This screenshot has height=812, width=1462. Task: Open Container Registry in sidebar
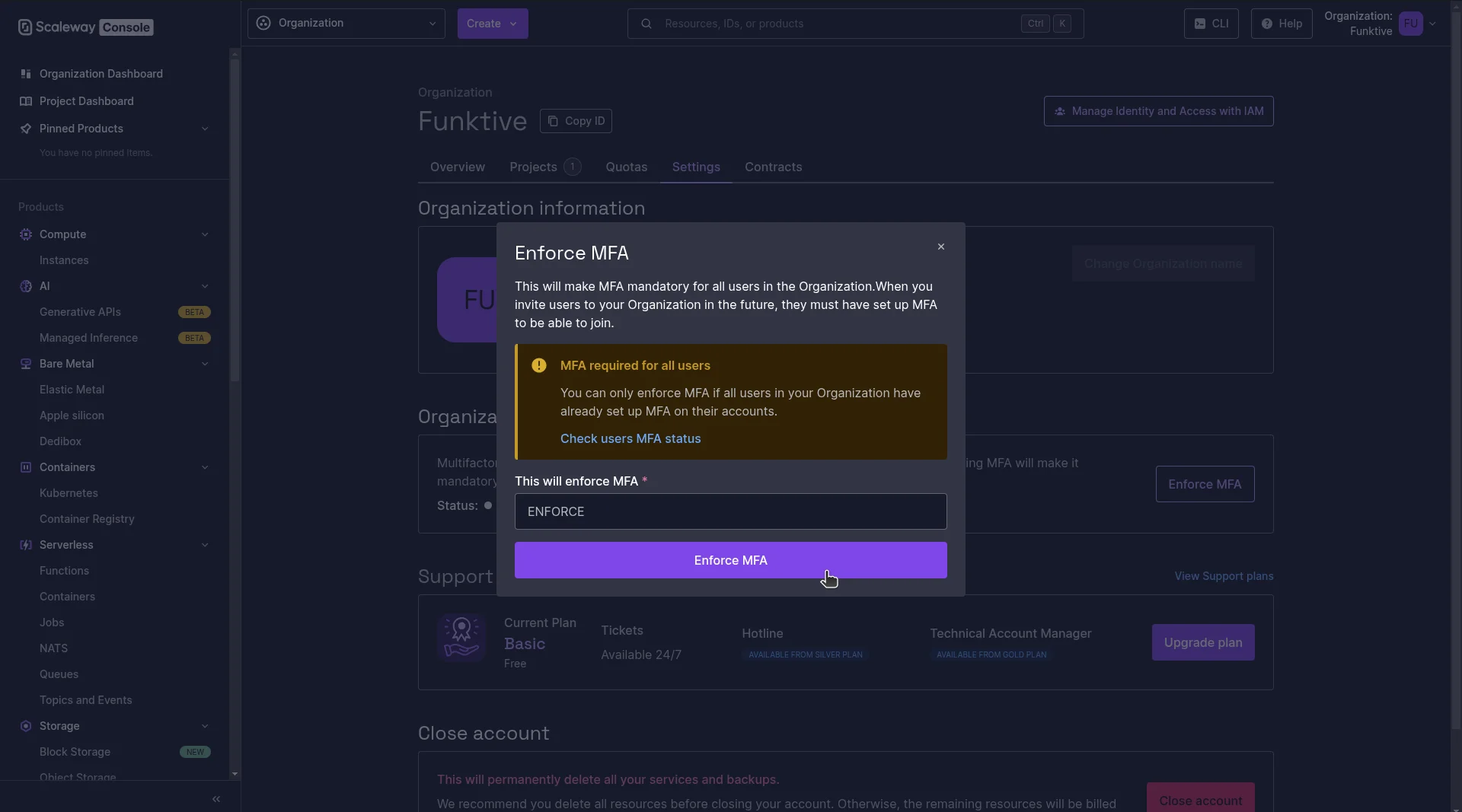point(87,519)
